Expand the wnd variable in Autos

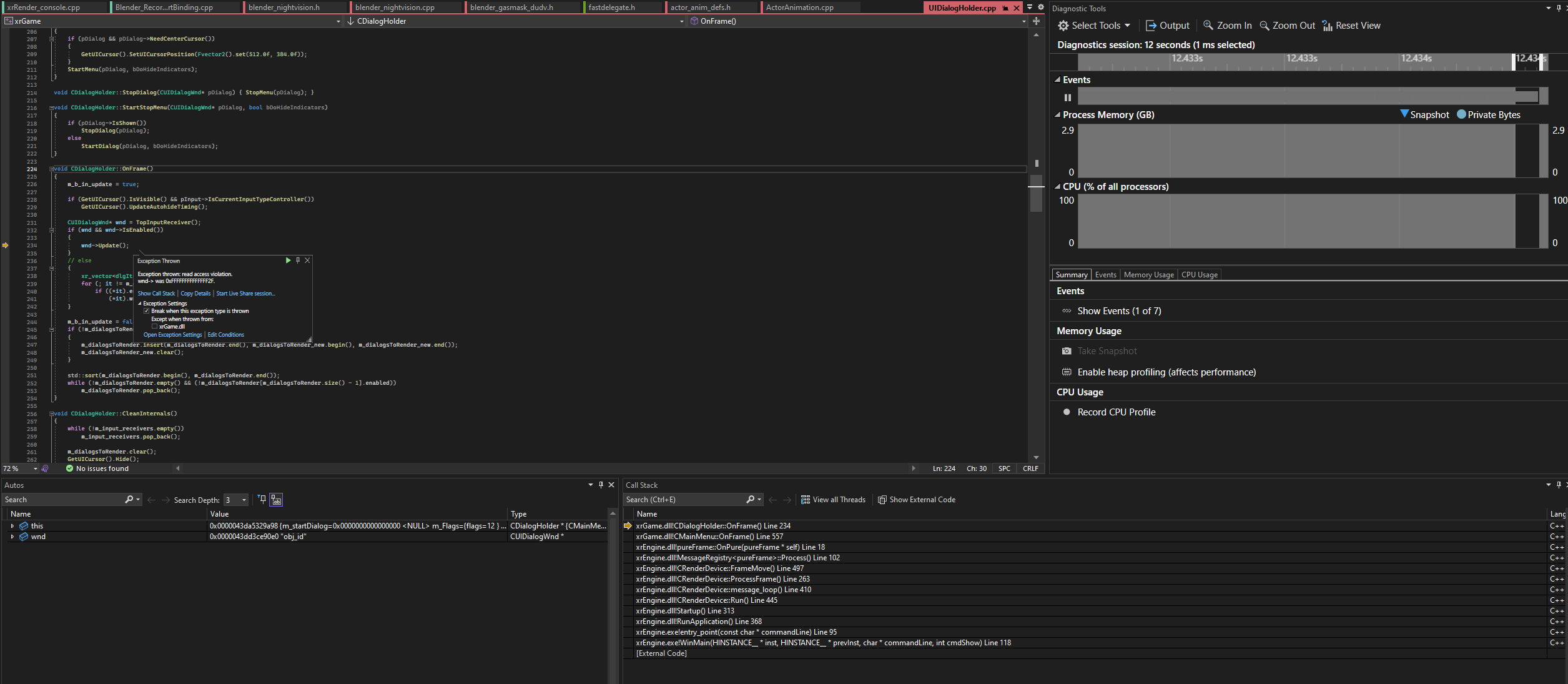tap(12, 536)
